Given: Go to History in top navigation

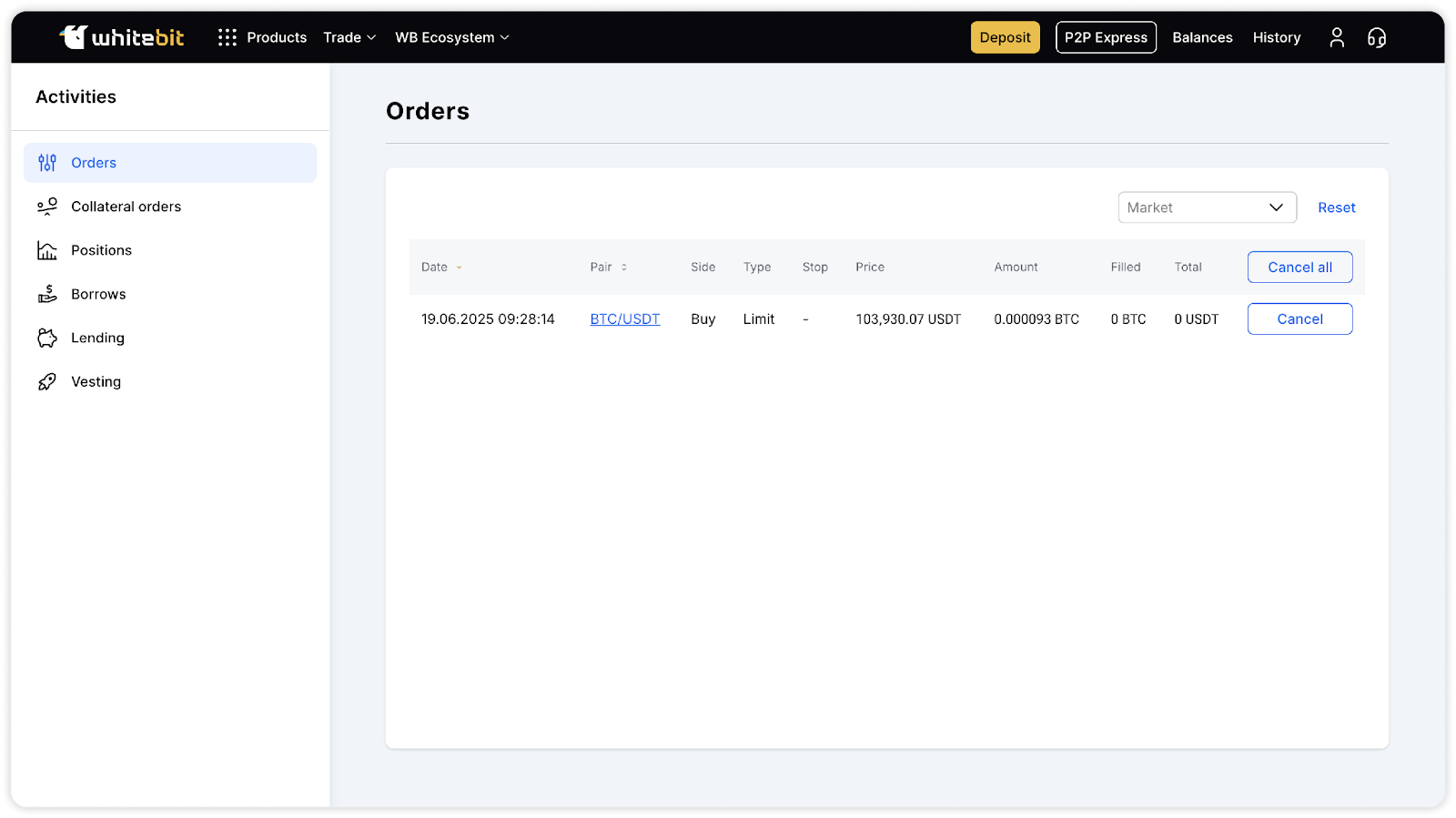Looking at the screenshot, I should 1276,37.
